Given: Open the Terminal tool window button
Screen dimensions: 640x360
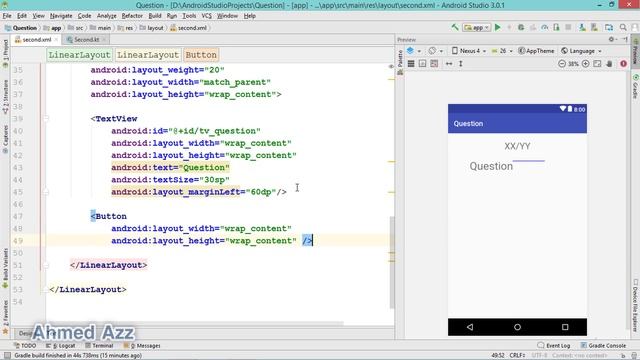Looking at the screenshot, I should point(99,346).
